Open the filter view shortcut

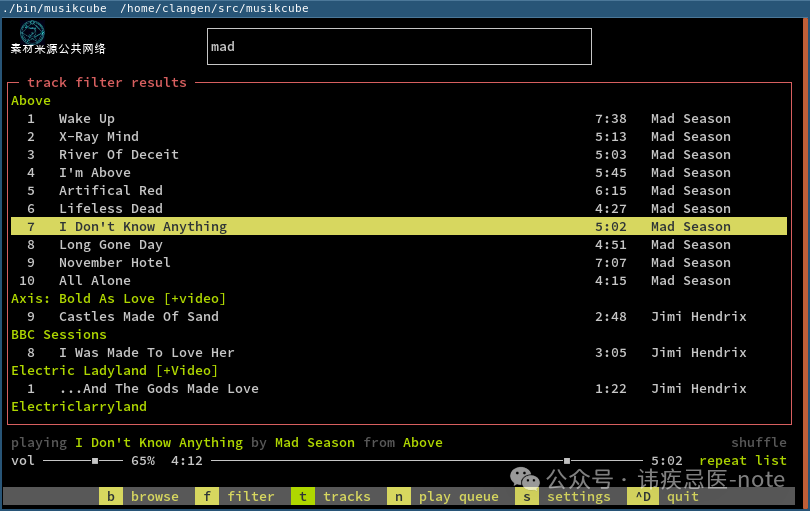pos(235,497)
